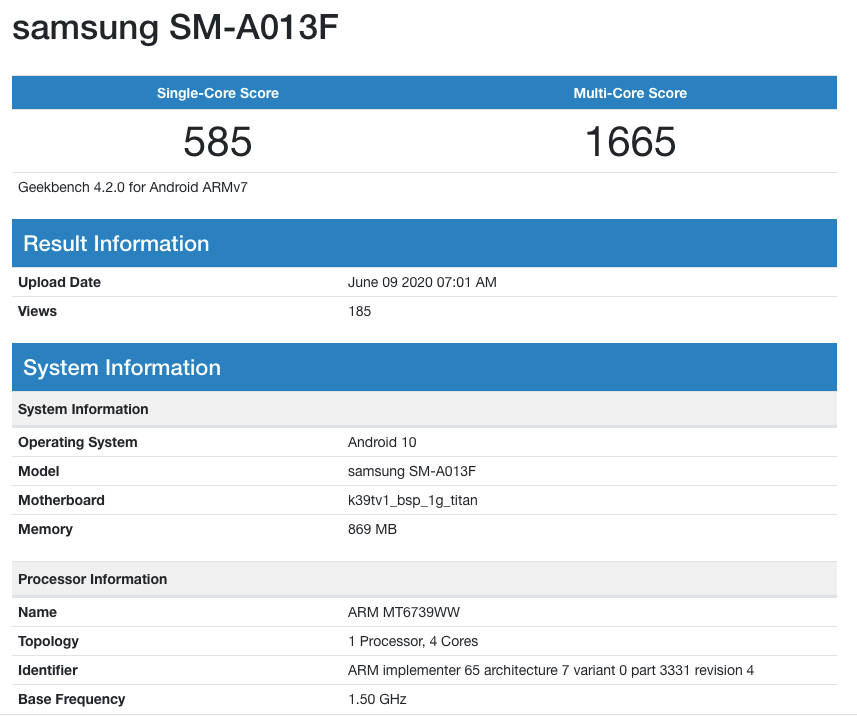857x716 pixels.
Task: Select the Identifier value text
Action: [550, 670]
